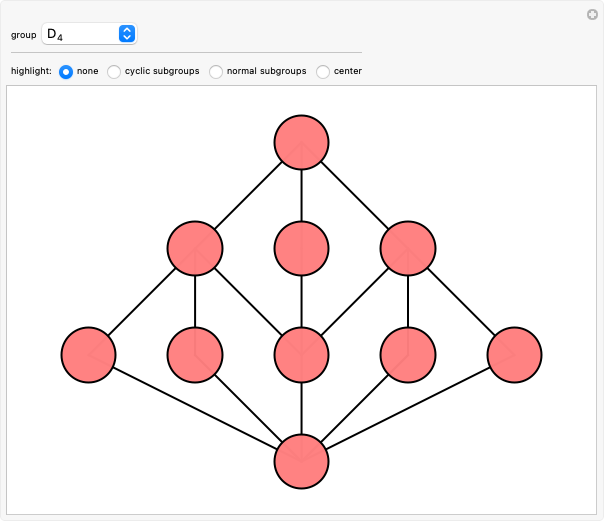Click the bottom node of the lattice
Viewport: 604px width, 522px height.
pyautogui.click(x=302, y=462)
